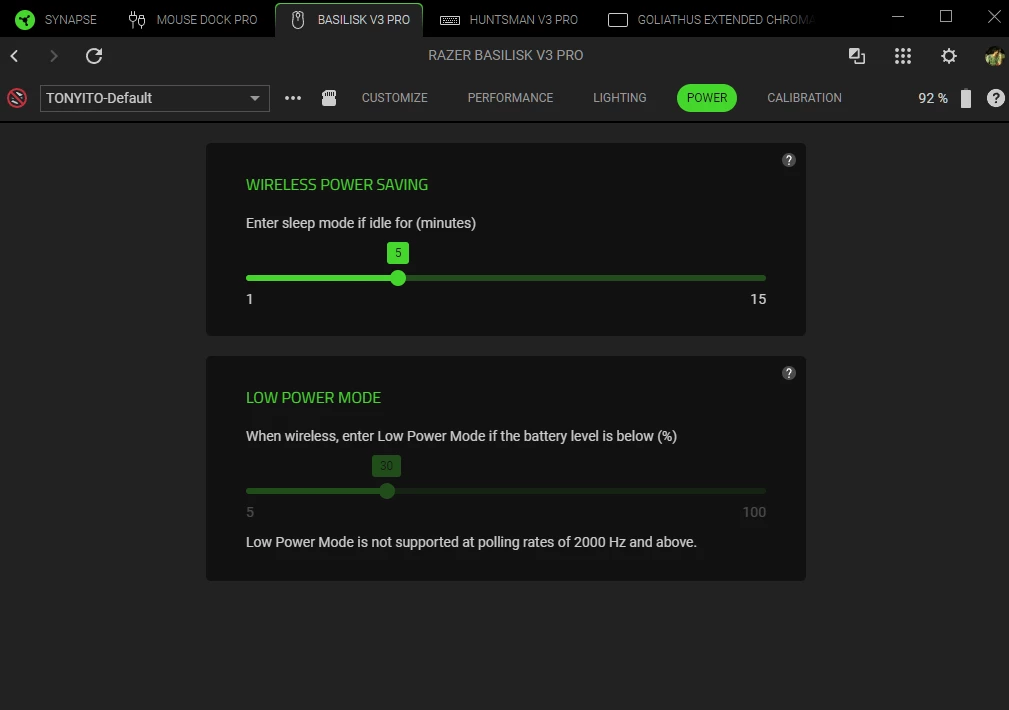This screenshot has width=1009, height=710.
Task: Click the on-board memory profile icon
Action: coord(329,98)
